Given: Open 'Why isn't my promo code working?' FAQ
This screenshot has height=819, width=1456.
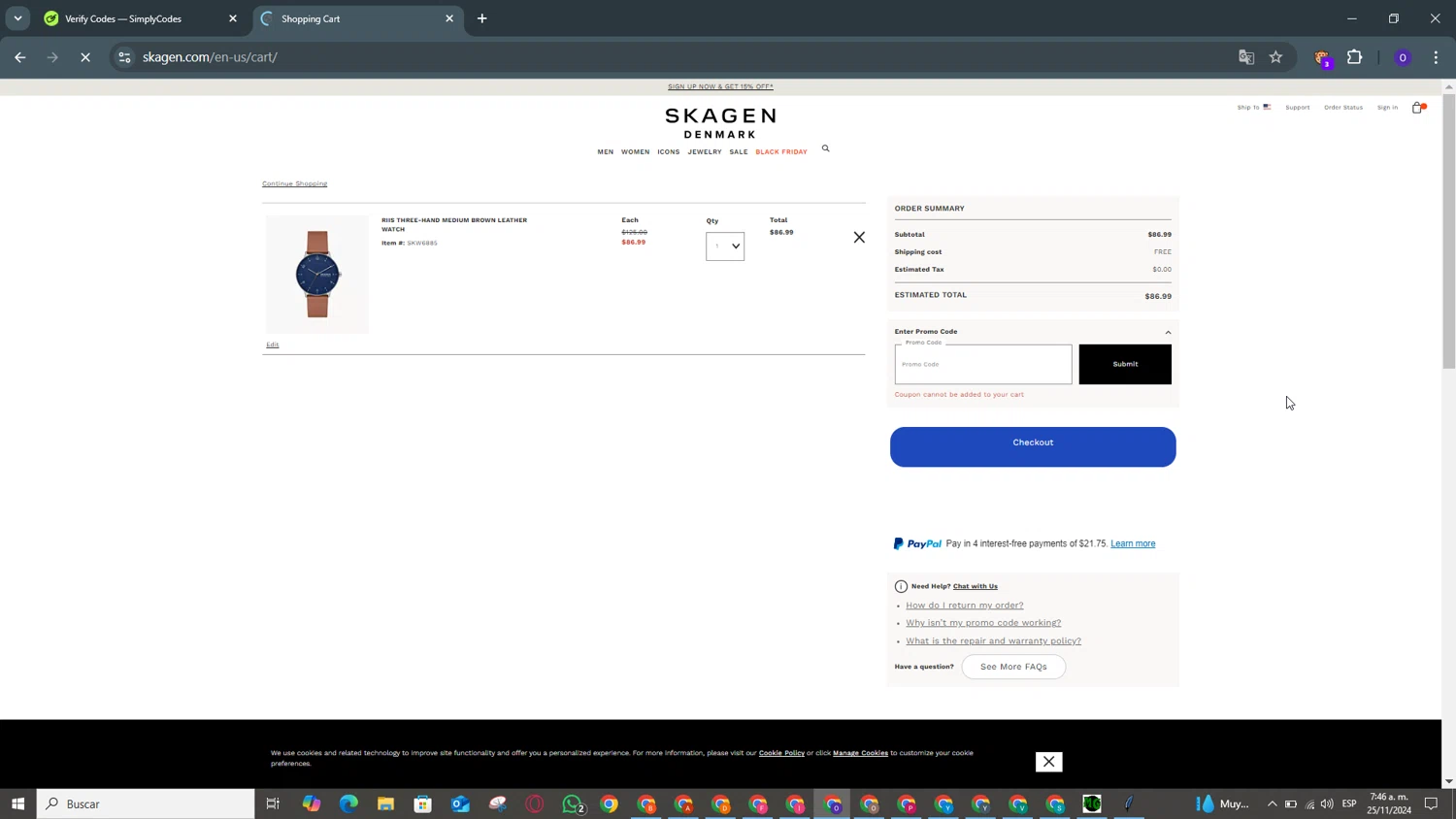Looking at the screenshot, I should [x=983, y=623].
